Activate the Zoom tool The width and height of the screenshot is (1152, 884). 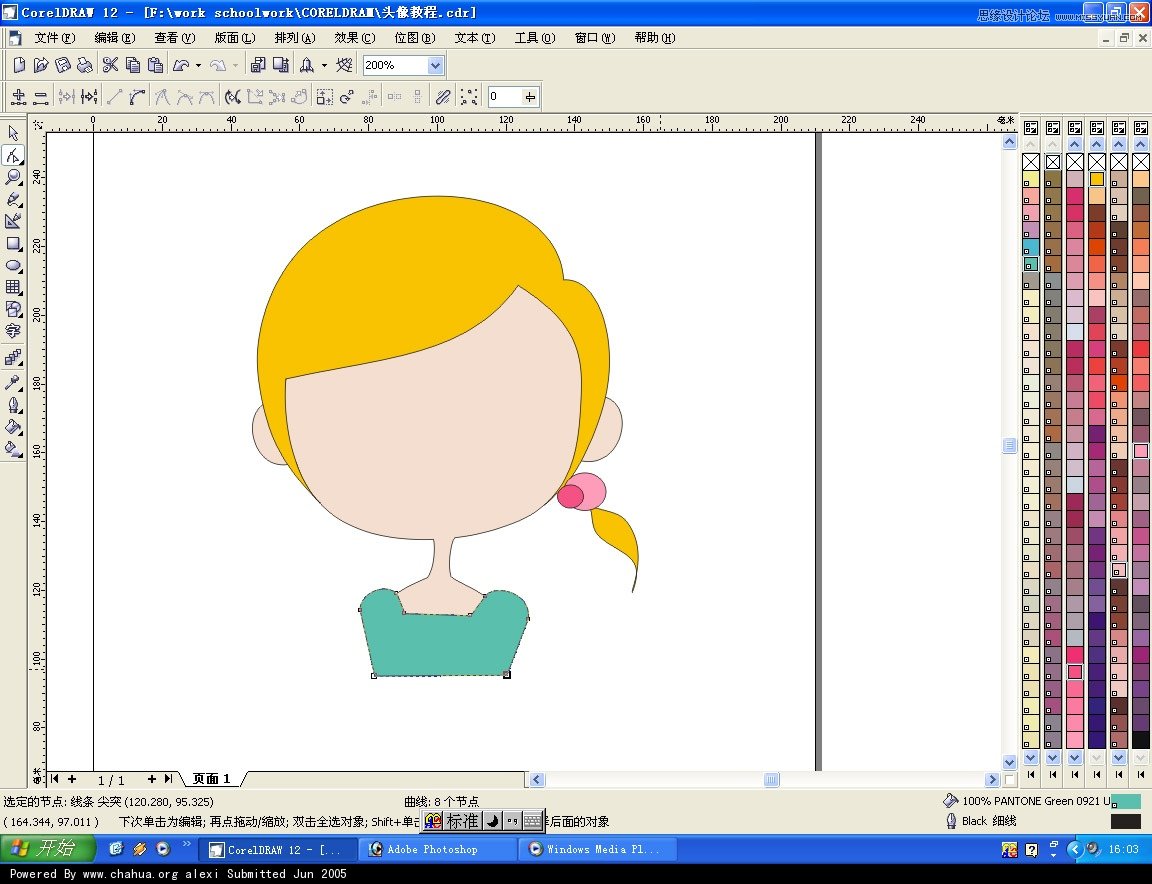pyautogui.click(x=13, y=177)
